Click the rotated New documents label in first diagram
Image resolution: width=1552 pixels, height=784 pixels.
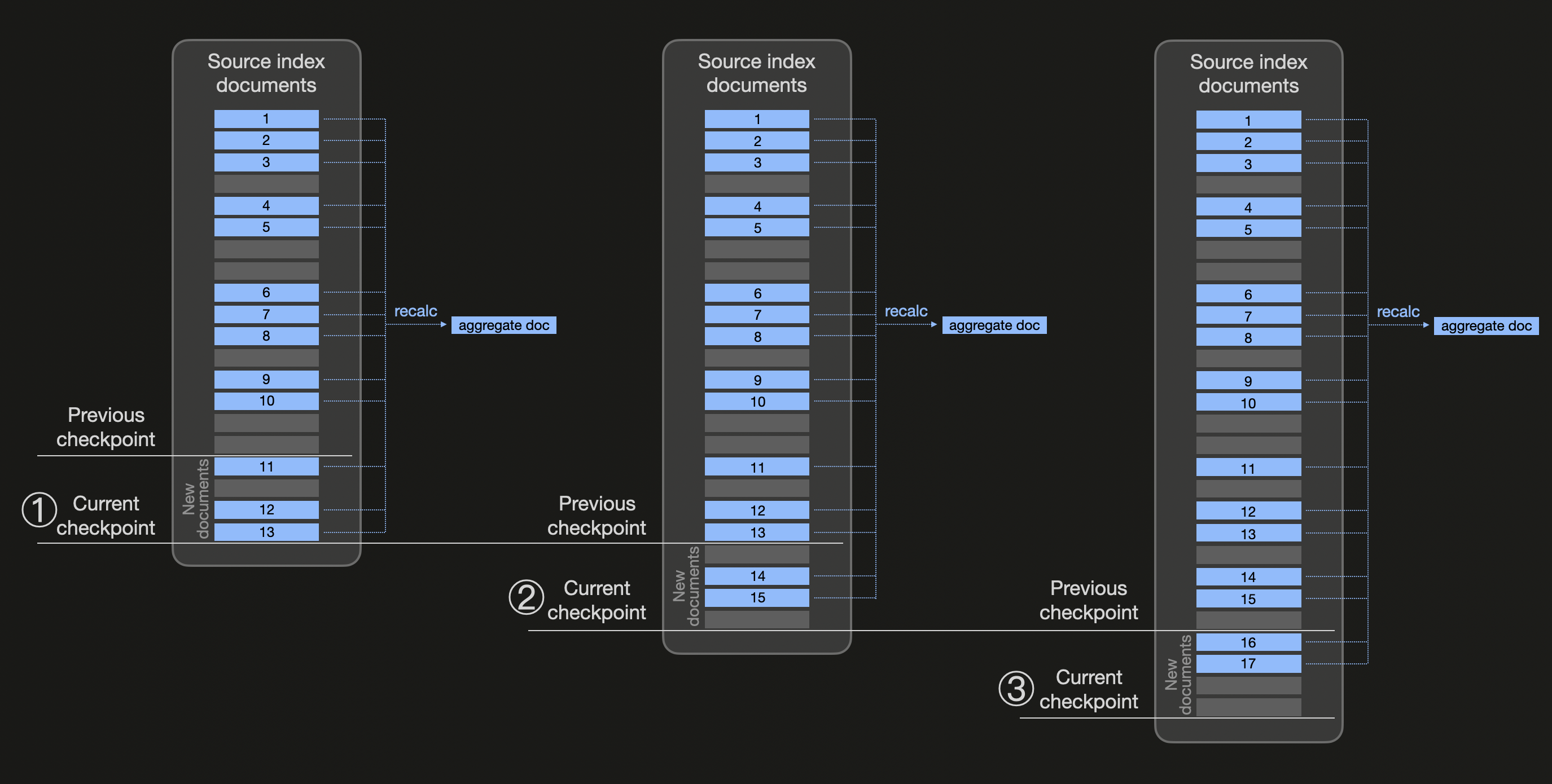pyautogui.click(x=196, y=499)
